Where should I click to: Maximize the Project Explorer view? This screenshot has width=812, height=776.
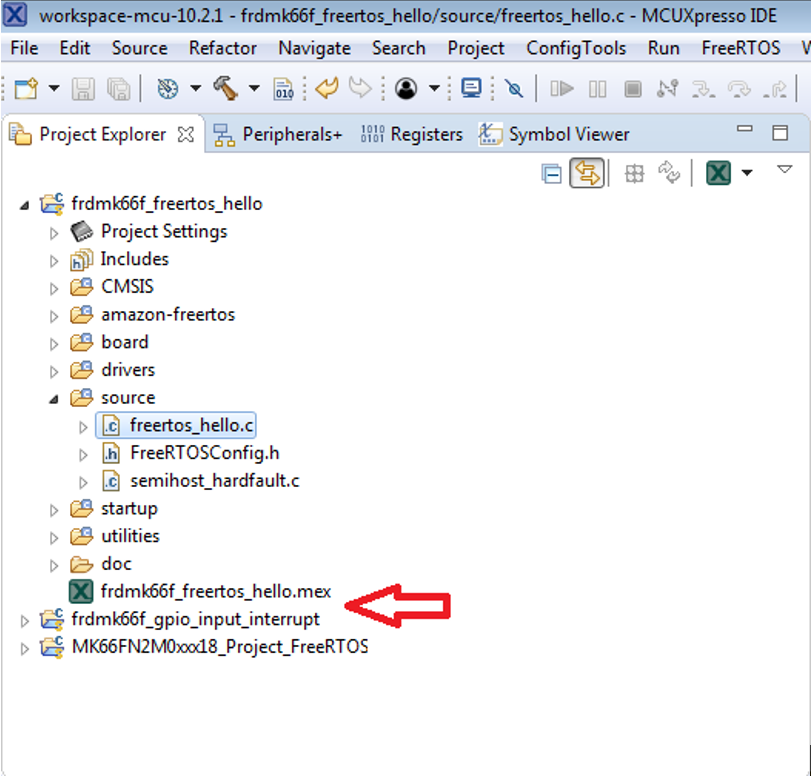[x=780, y=133]
